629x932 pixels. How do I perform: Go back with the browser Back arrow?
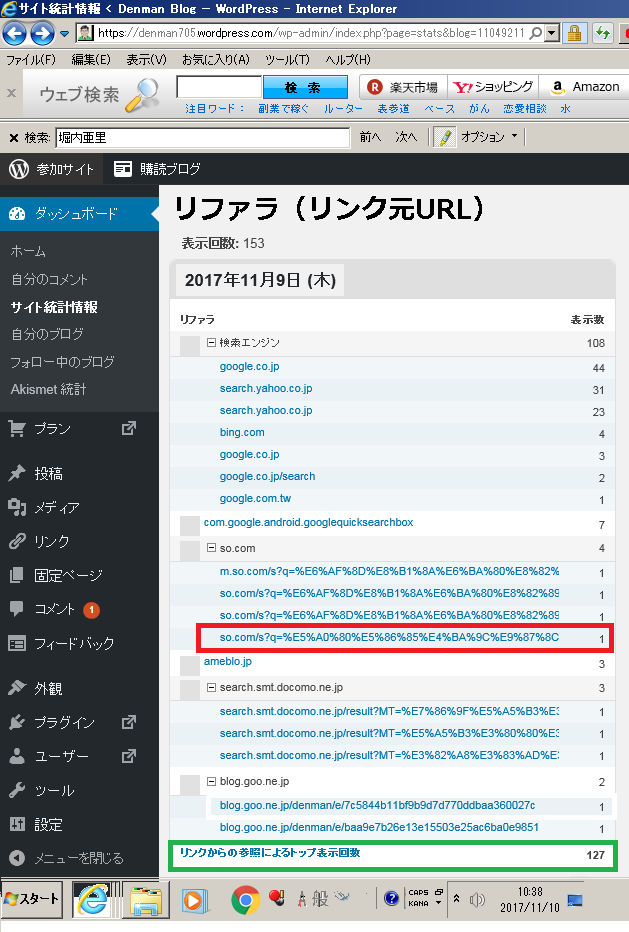click(14, 33)
